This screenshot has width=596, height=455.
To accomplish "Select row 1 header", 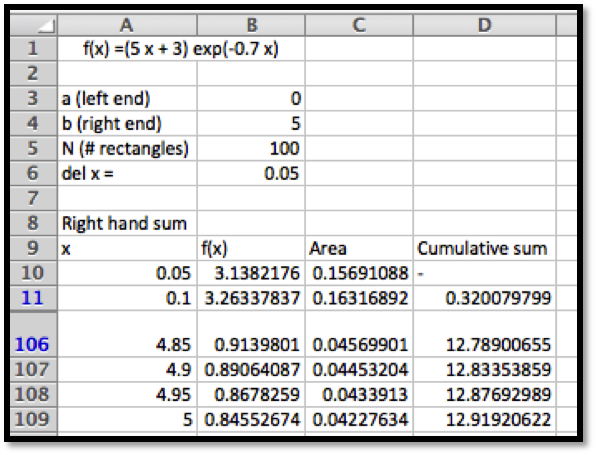I will [34, 49].
